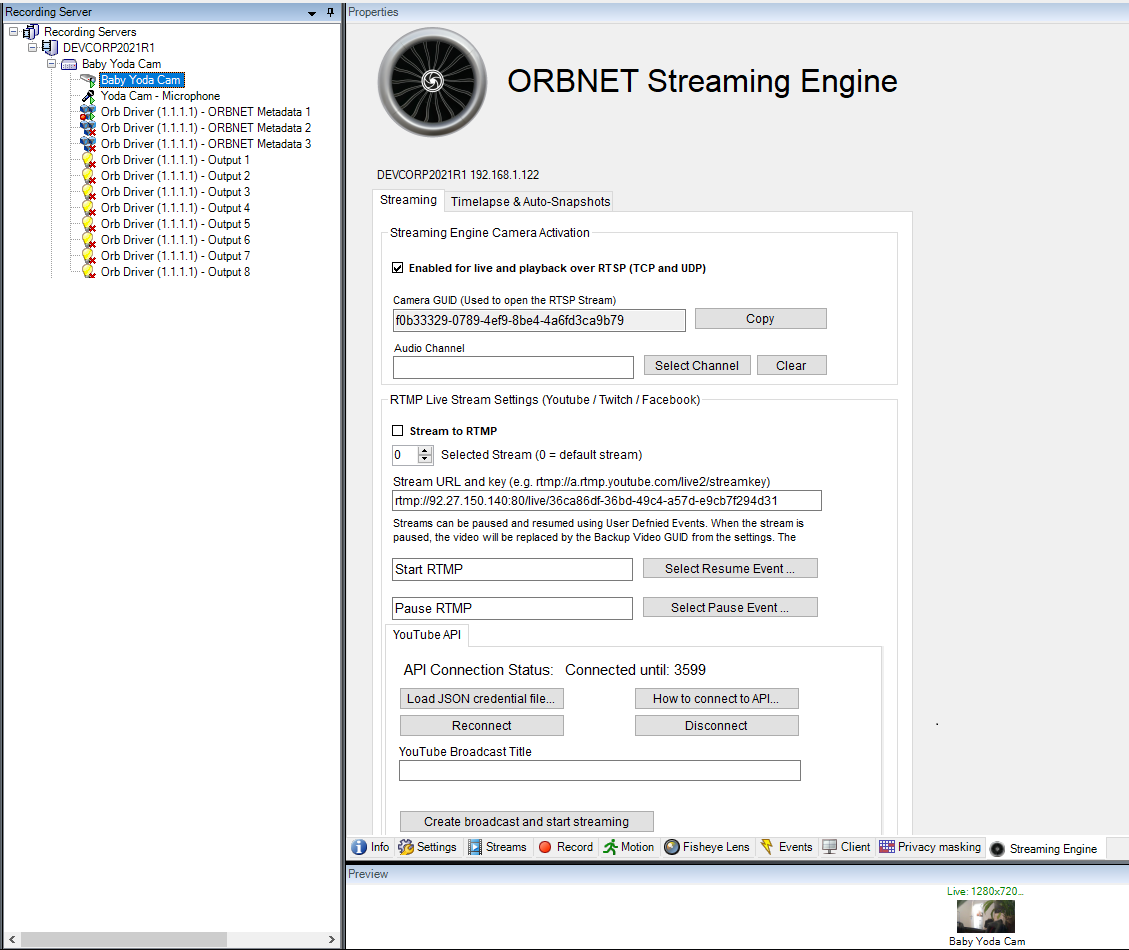Copy the Camera GUID

point(760,318)
